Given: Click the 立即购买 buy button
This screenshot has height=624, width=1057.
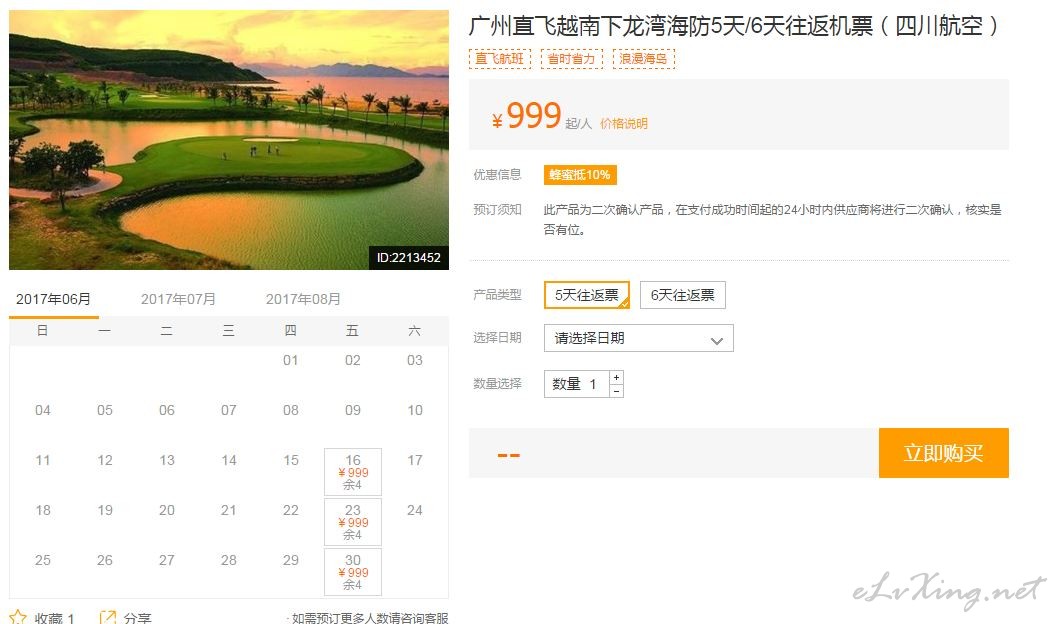Looking at the screenshot, I should 943,453.
